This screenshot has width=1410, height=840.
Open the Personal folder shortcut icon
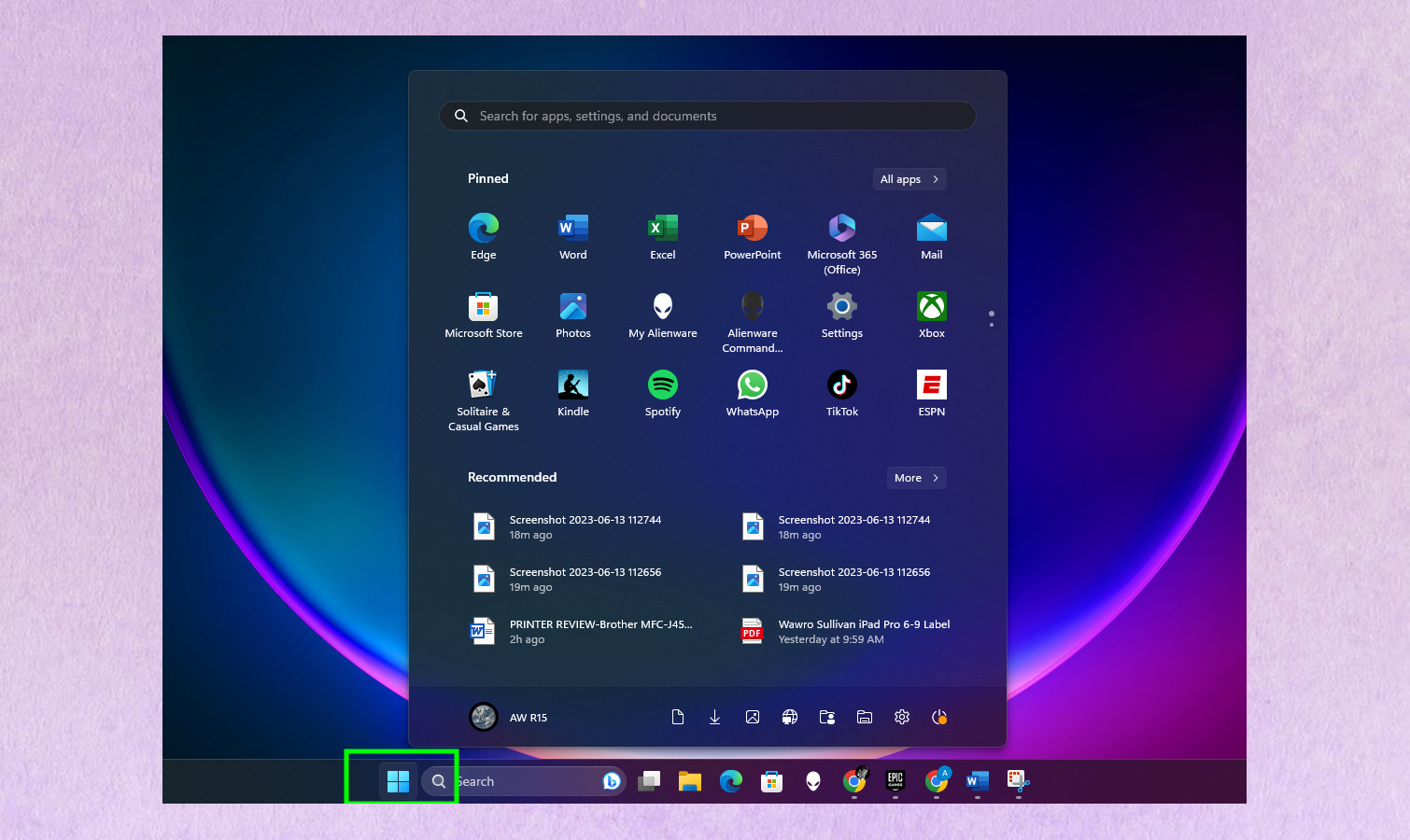click(827, 717)
